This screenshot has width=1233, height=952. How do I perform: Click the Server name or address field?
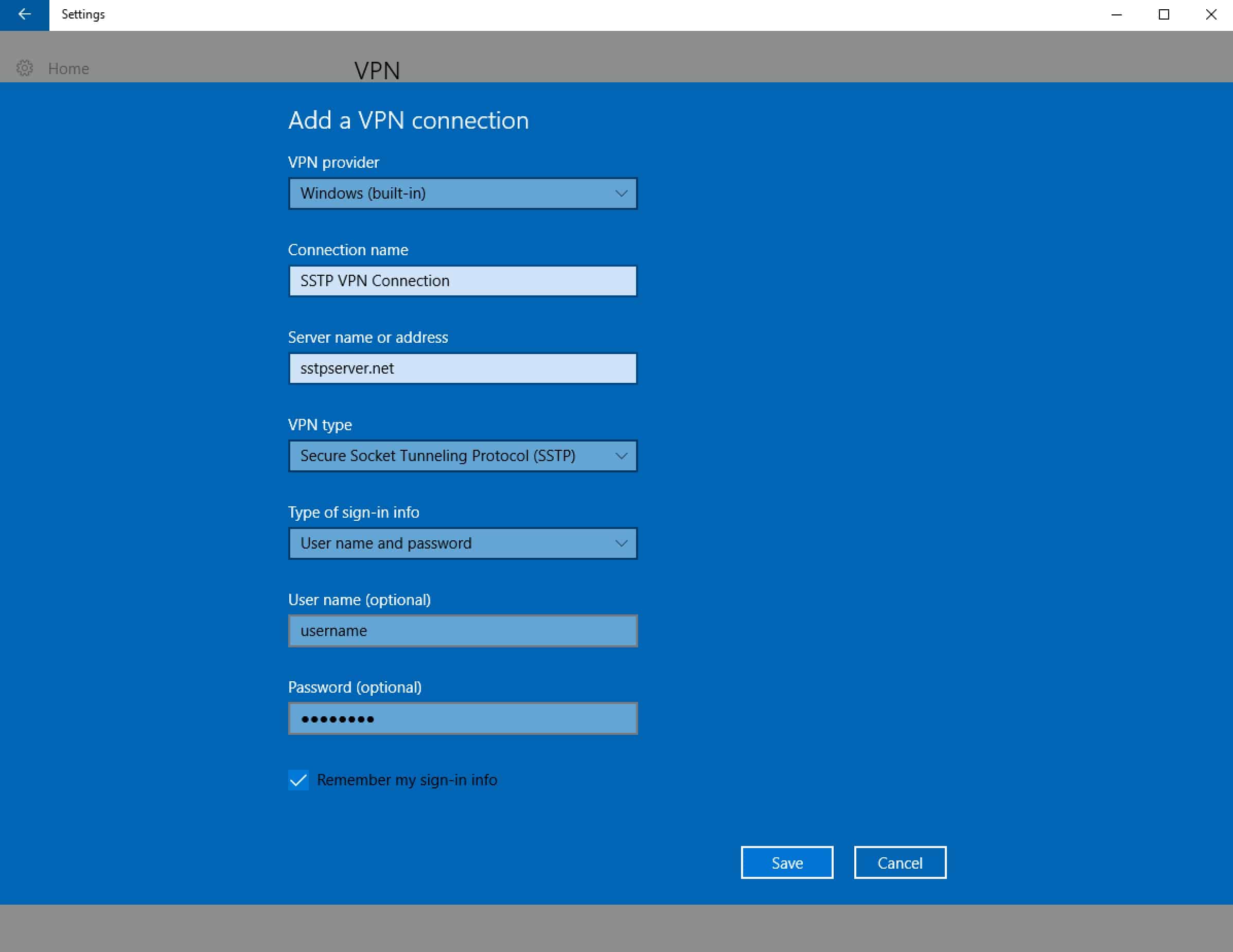coord(462,369)
